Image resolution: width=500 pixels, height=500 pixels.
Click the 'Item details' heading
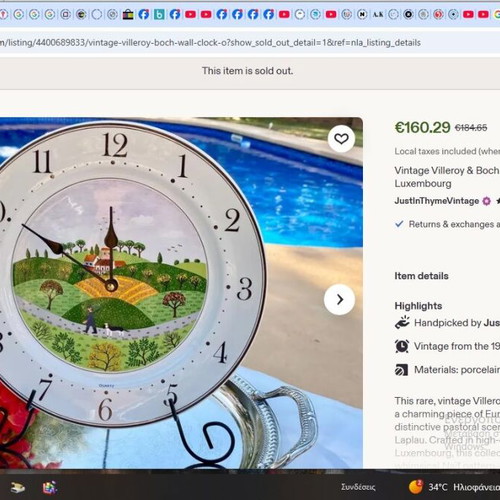click(x=421, y=276)
